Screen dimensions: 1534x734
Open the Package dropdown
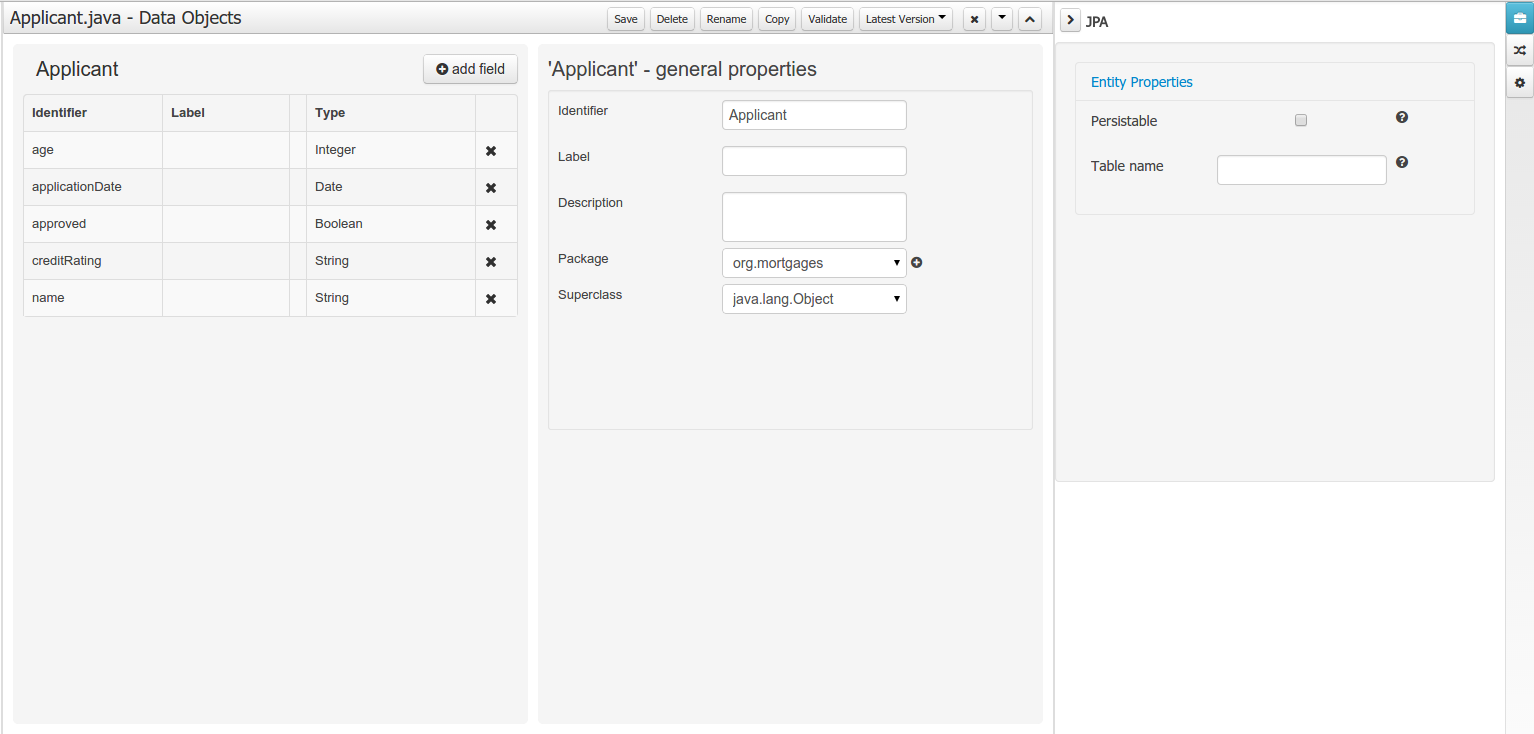(813, 263)
